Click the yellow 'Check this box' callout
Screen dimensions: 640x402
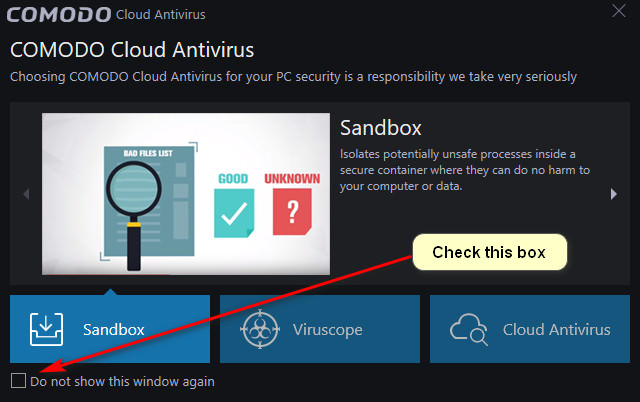489,252
